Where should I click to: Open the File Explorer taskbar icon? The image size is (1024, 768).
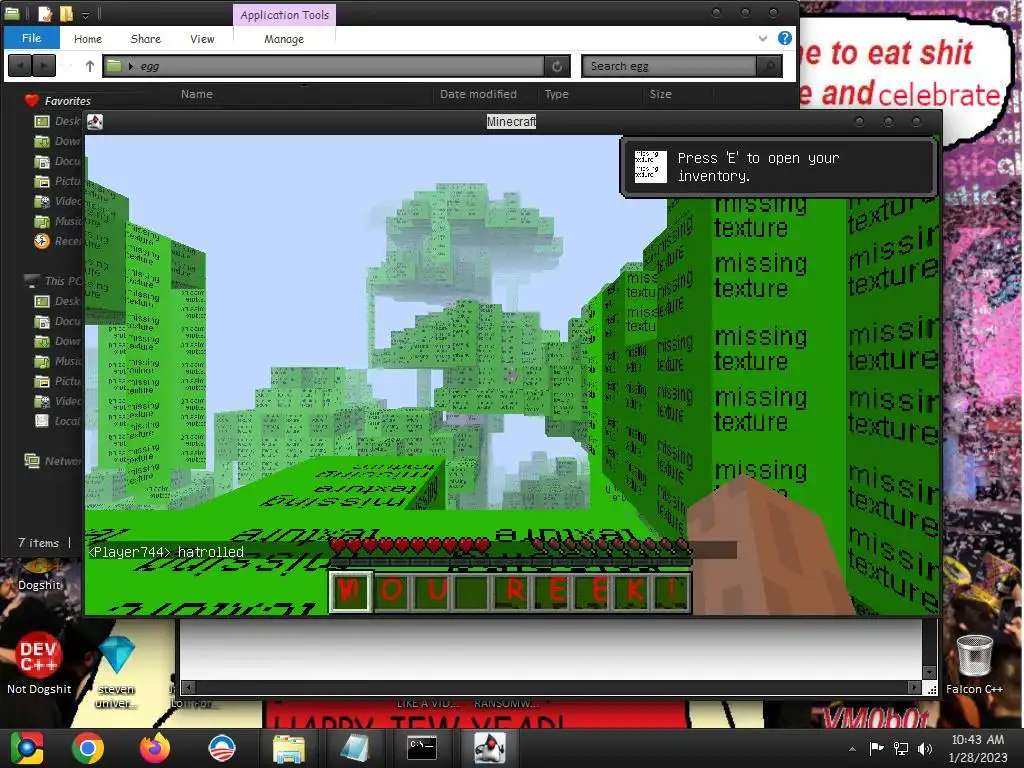[x=288, y=748]
